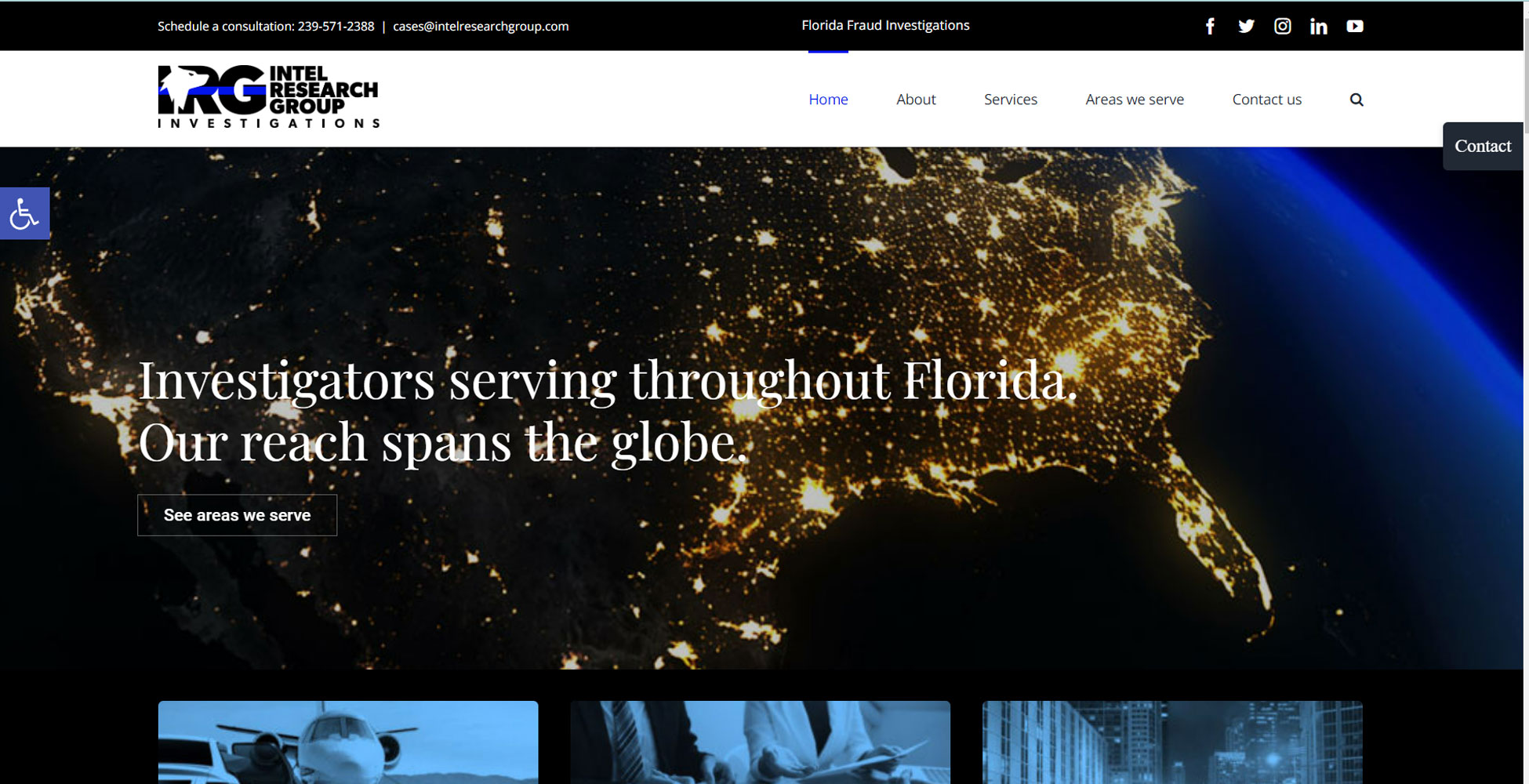This screenshot has height=784, width=1529.
Task: Expand the Areas we serve menu
Action: pos(1134,100)
